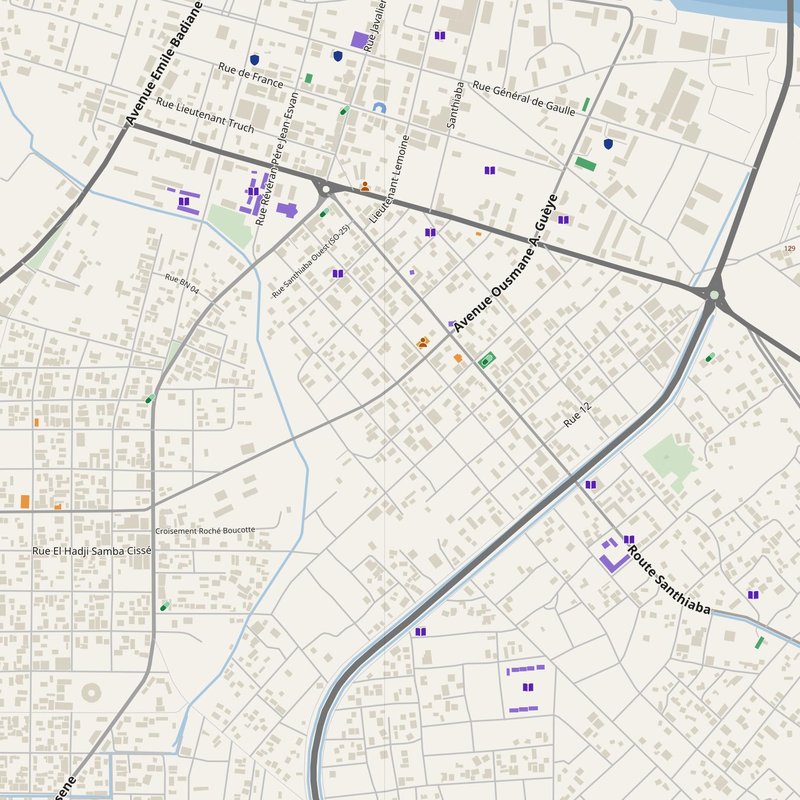Click the police shield below Rue Général de Gaulle

coord(608,144)
